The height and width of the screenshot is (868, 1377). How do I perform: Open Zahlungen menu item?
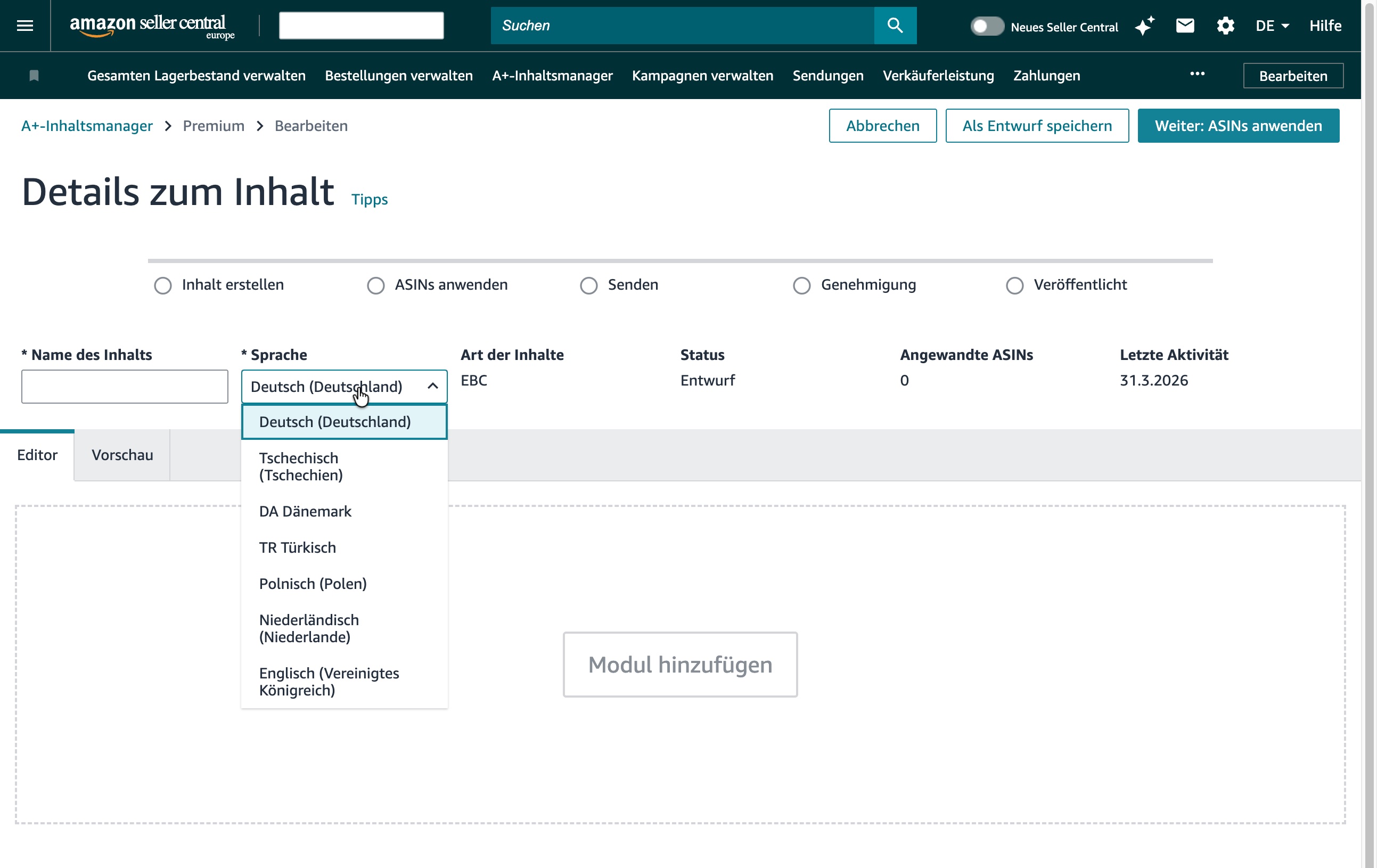pos(1046,76)
